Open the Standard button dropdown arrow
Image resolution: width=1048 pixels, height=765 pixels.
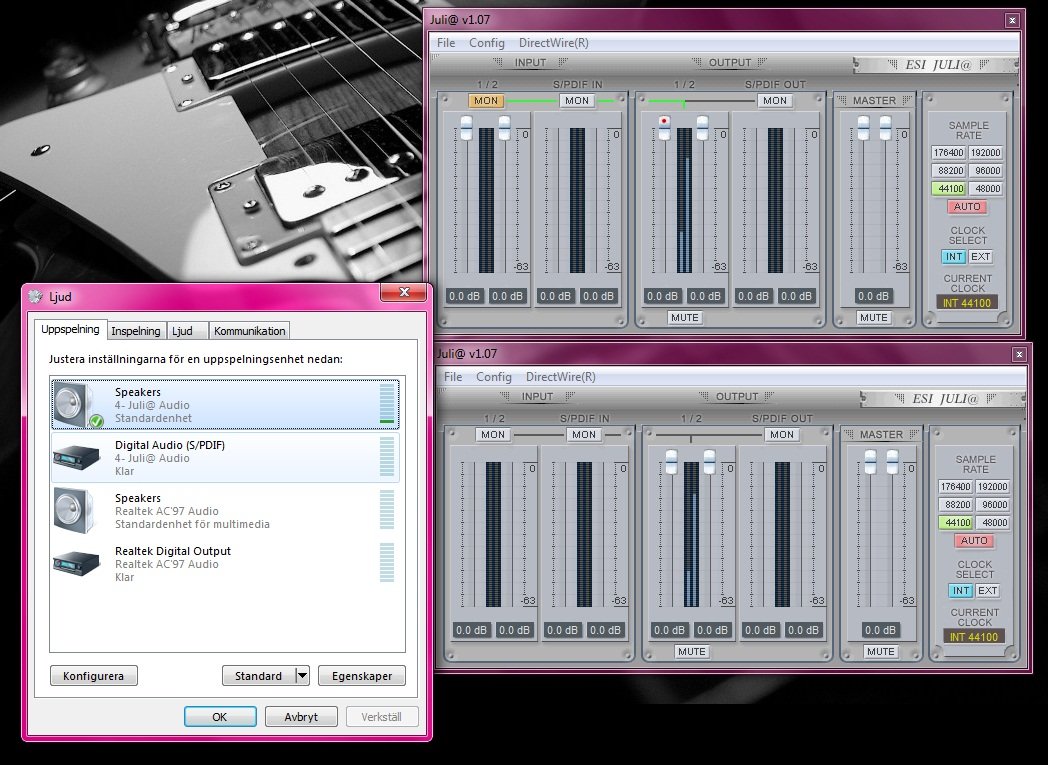coord(302,675)
